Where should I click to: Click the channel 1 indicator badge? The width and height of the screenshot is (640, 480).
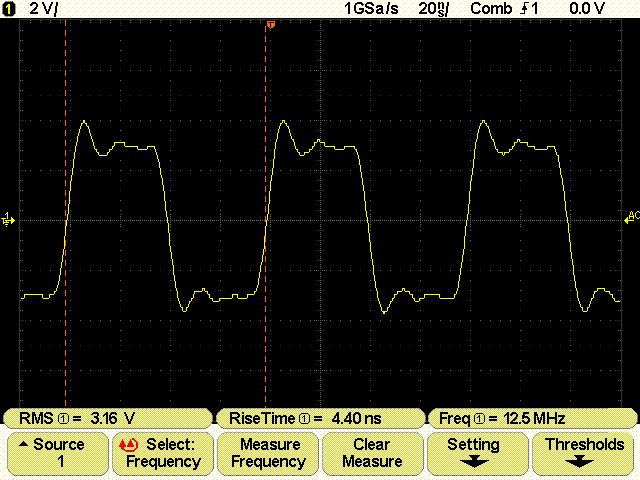(x=9, y=9)
